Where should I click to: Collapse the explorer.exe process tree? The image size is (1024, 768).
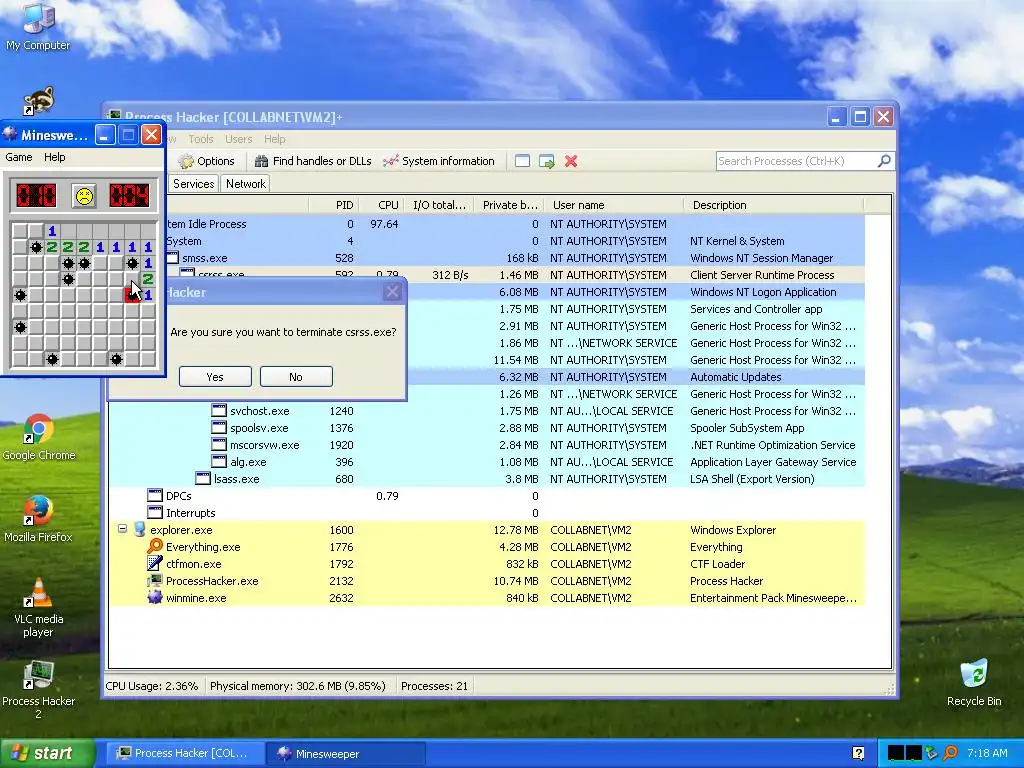(122, 529)
